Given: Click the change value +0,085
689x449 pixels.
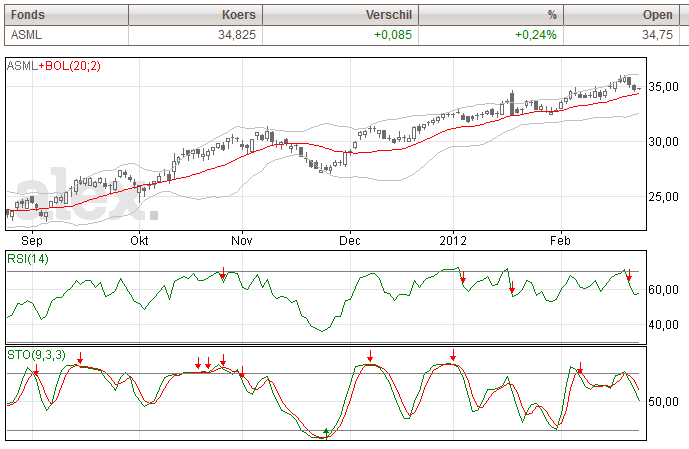Looking at the screenshot, I should click(x=393, y=35).
